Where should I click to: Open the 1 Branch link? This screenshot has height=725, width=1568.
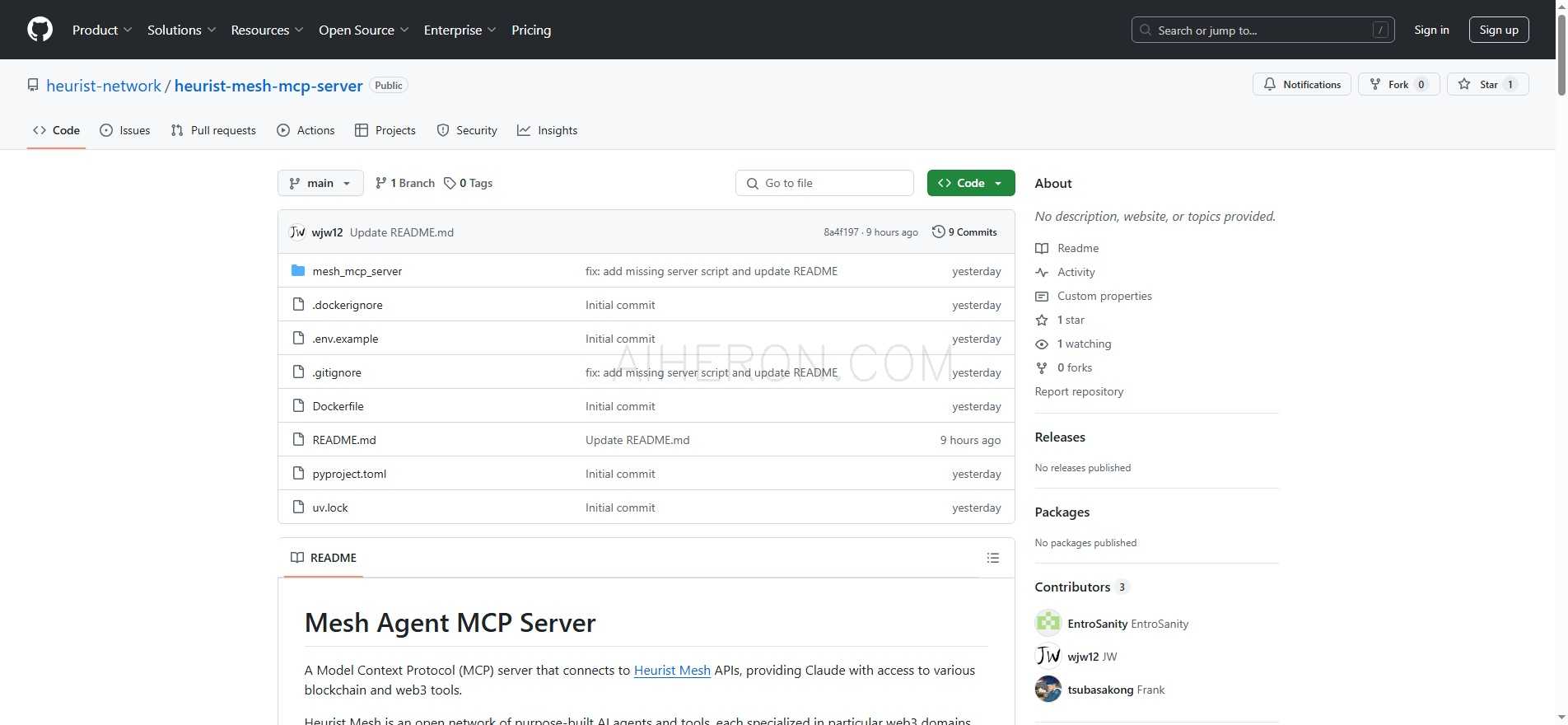click(x=404, y=183)
